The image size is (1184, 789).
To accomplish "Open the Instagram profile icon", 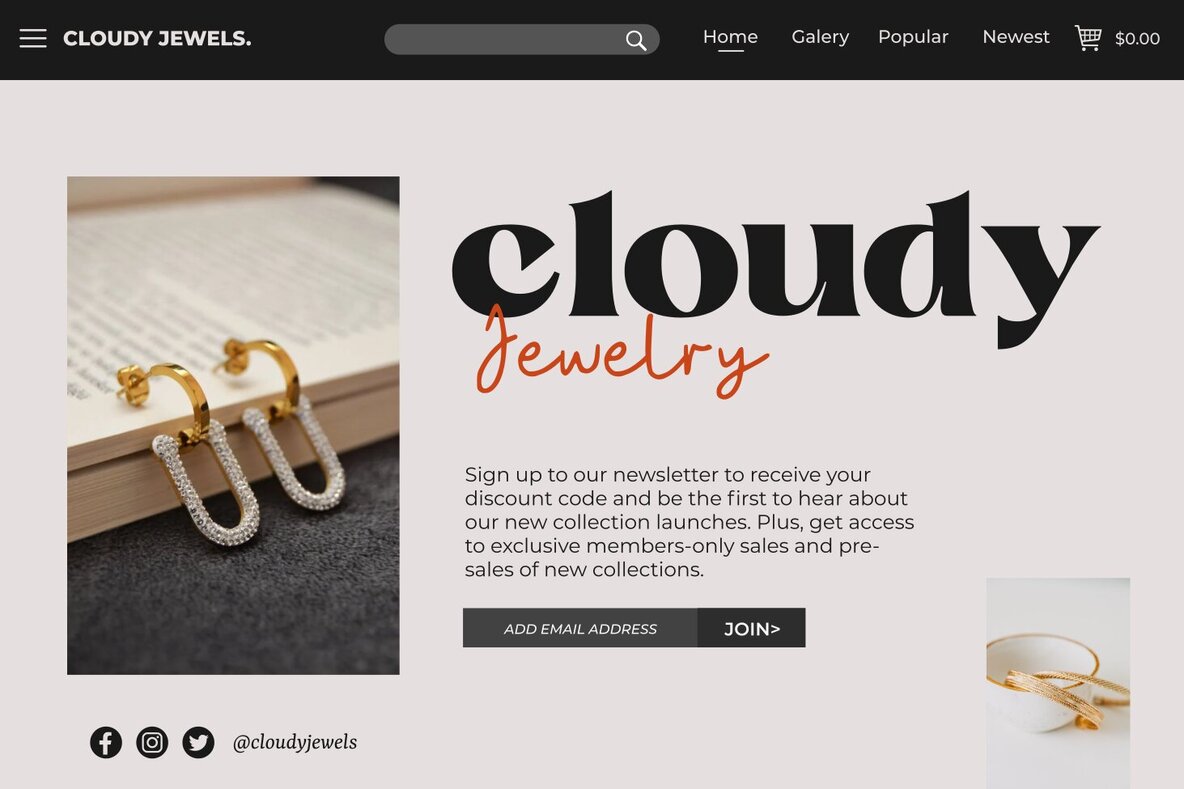I will tap(152, 742).
